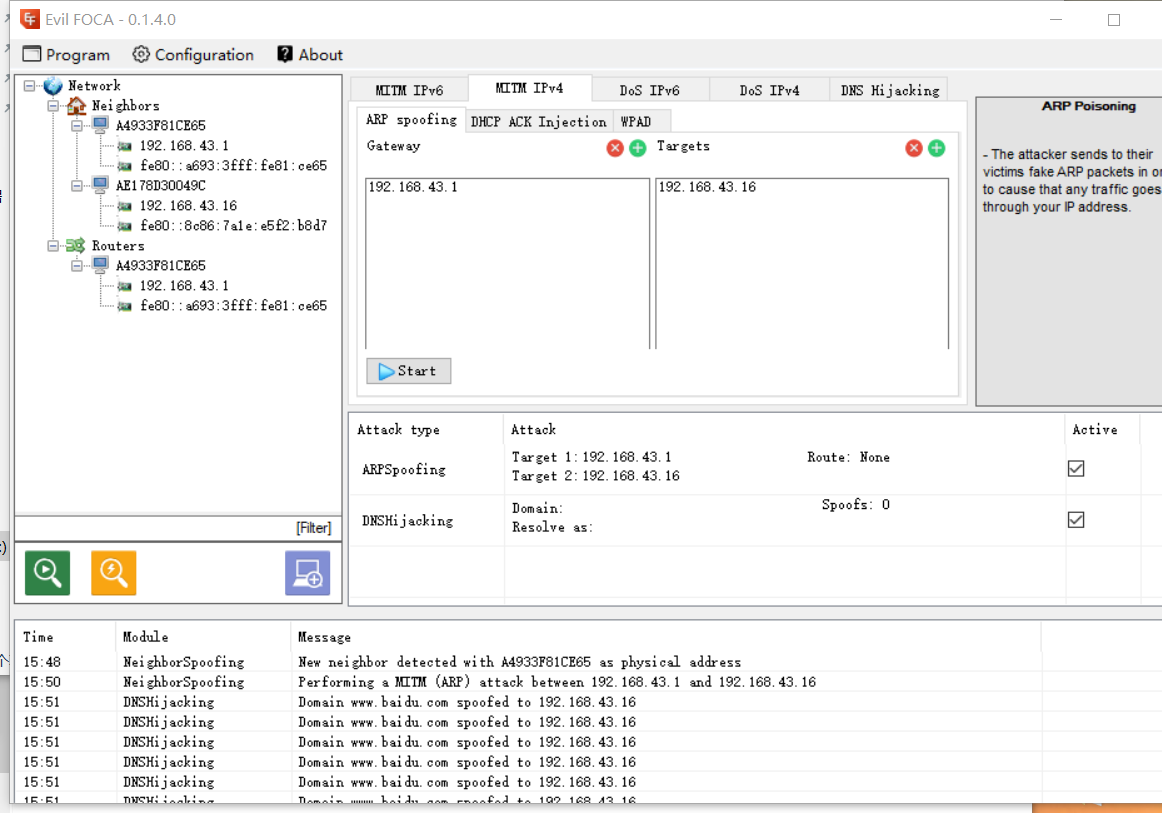Uncheck the DNSHijacking Active checkbox
Viewport: 1162px width, 813px height.
click(x=1076, y=520)
